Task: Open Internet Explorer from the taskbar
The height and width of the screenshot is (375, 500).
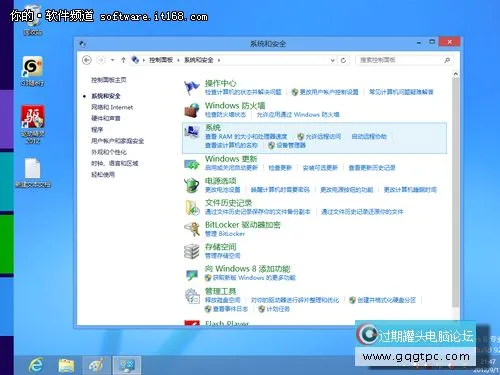Action: pyautogui.click(x=36, y=365)
